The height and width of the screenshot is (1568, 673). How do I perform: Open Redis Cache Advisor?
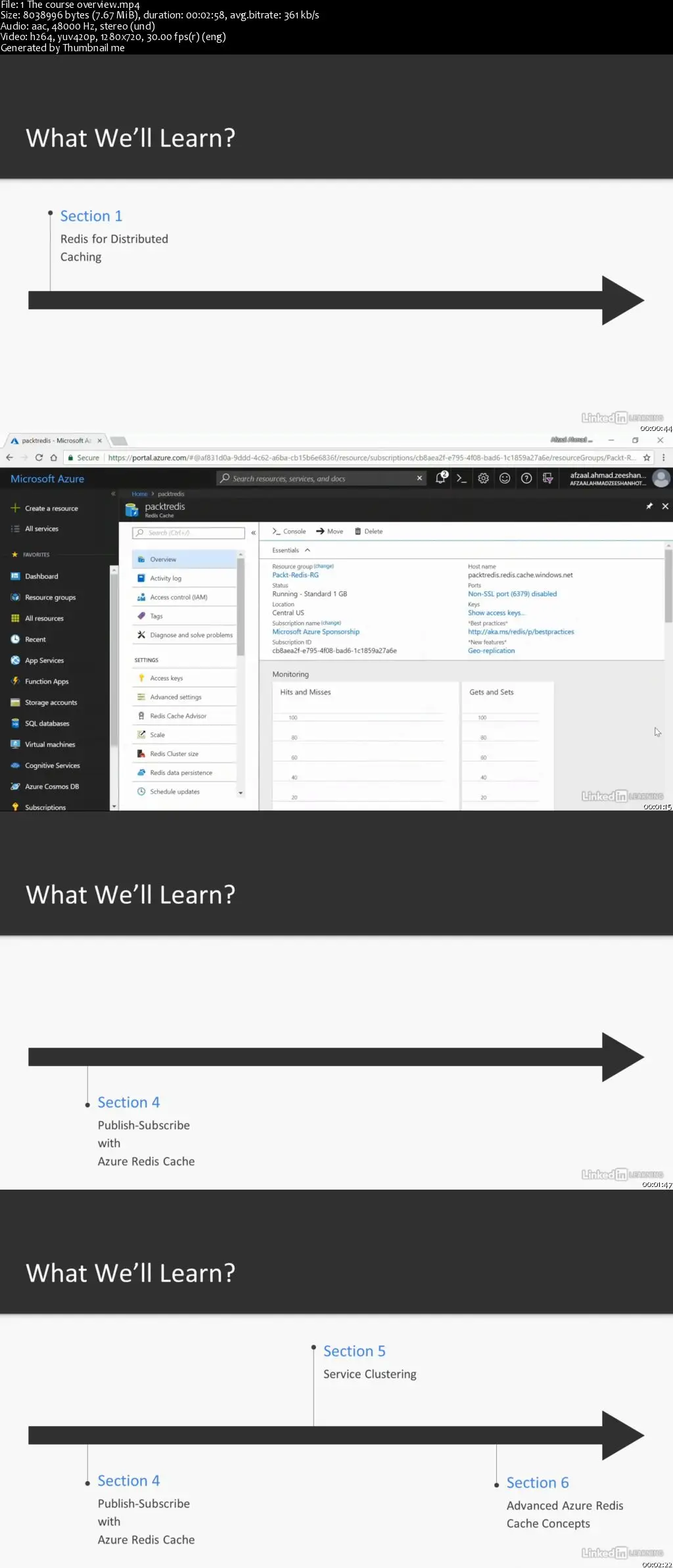pos(184,716)
